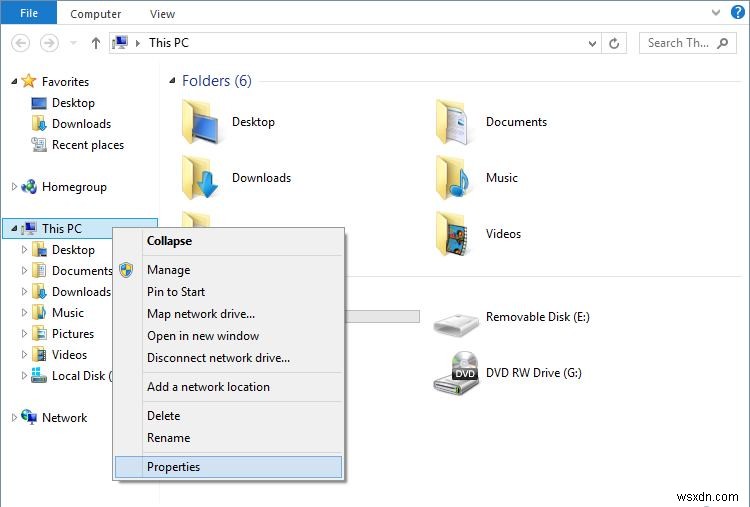The image size is (750, 507).
Task: Click the search magnifier icon
Action: click(723, 43)
